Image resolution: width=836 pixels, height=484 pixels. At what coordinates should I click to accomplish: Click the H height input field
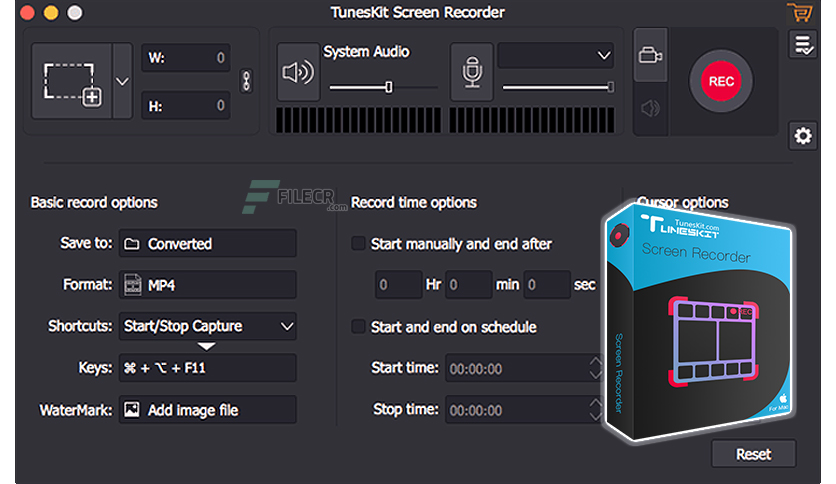[186, 105]
